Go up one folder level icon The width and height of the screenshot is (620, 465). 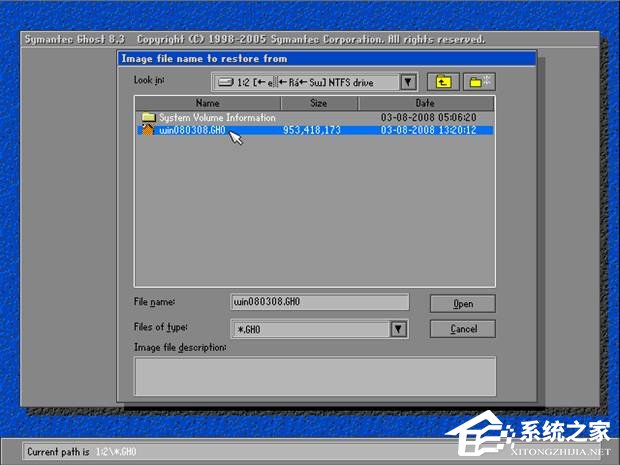443,82
